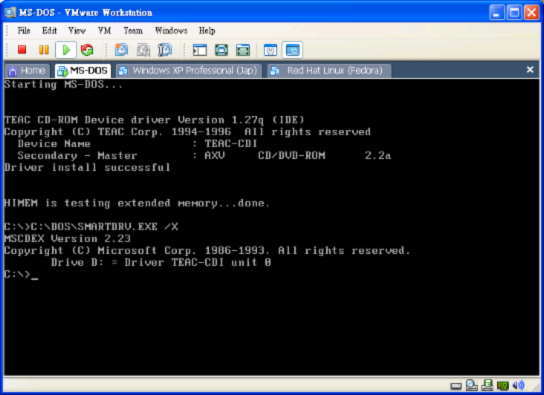Open the Help menu
544x395 pixels.
207,31
